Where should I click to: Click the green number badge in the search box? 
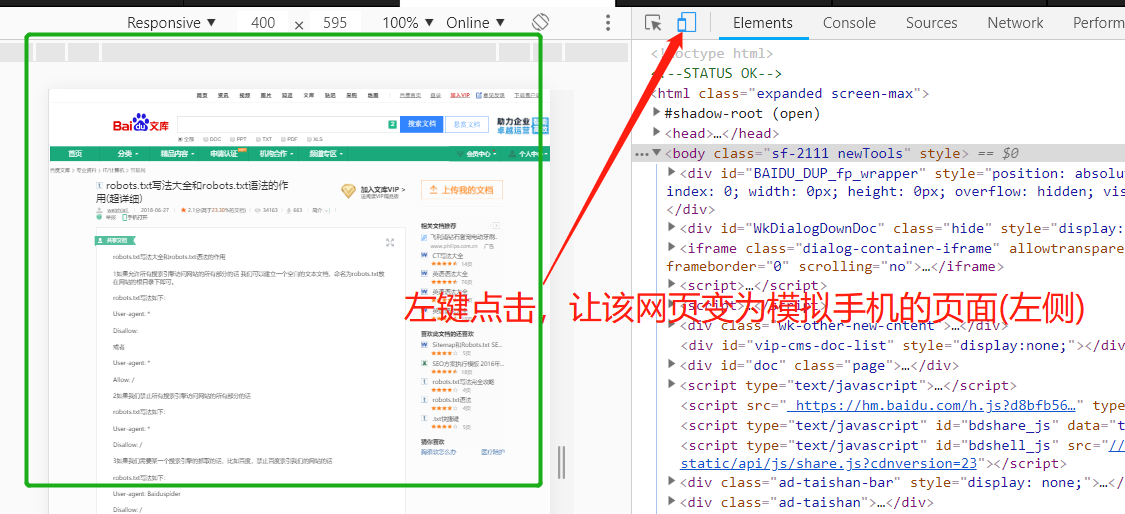pos(392,124)
